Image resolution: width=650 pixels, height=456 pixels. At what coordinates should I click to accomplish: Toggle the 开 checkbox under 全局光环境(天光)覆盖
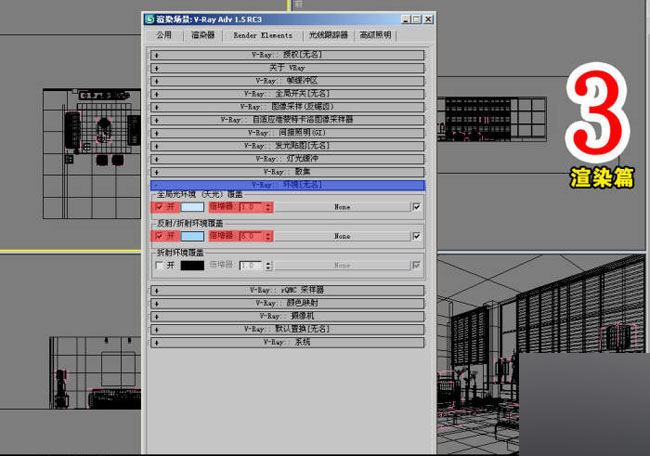click(x=159, y=207)
